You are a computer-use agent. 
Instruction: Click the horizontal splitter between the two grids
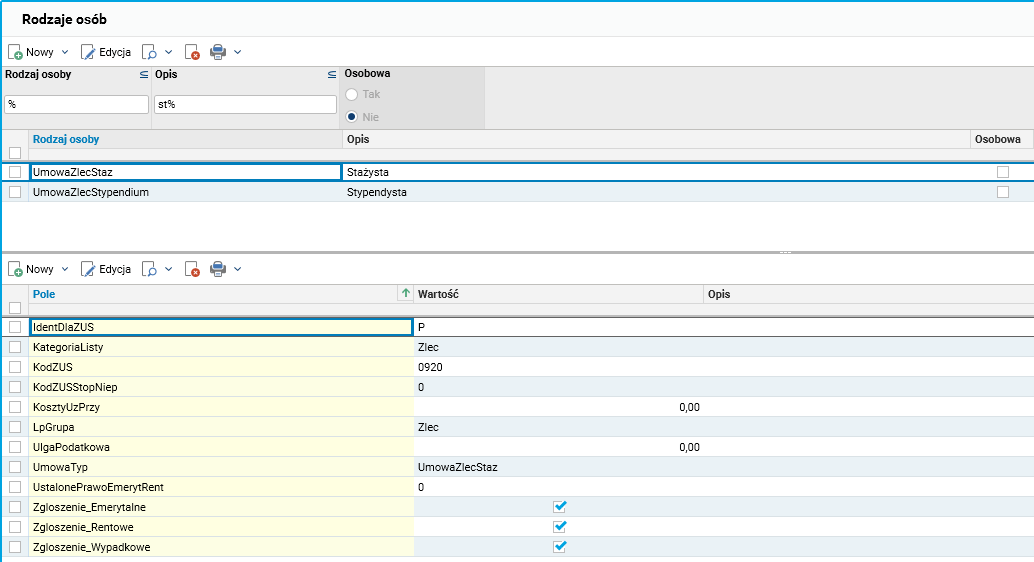point(517,252)
